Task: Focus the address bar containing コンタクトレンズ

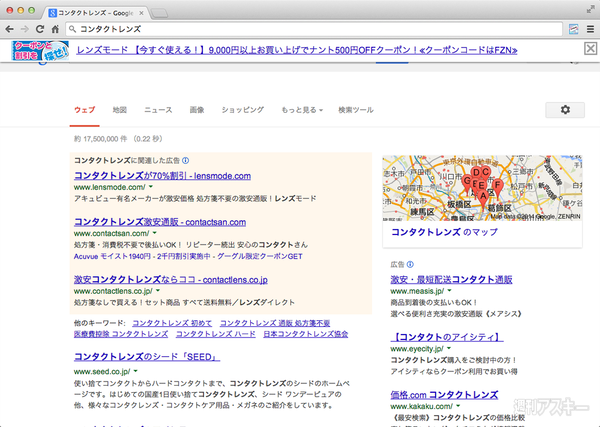Action: pyautogui.click(x=314, y=29)
